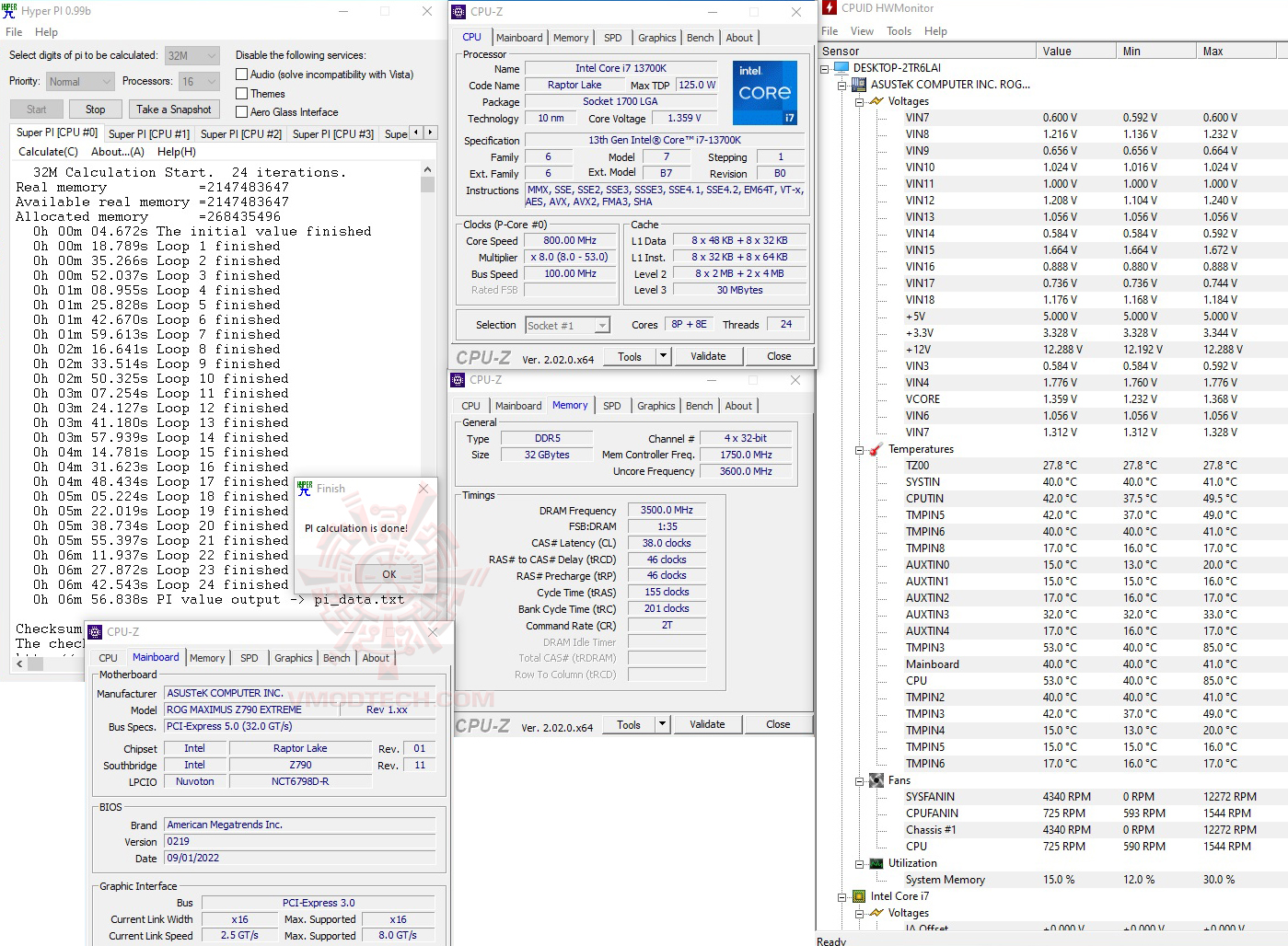Enable the Themes checkbox
The height and width of the screenshot is (946, 1288).
tap(241, 93)
